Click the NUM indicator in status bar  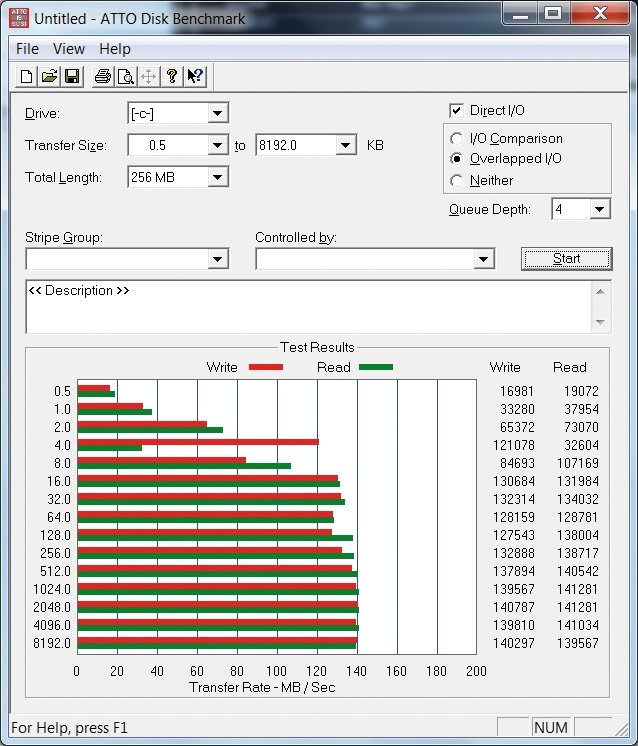coord(550,727)
